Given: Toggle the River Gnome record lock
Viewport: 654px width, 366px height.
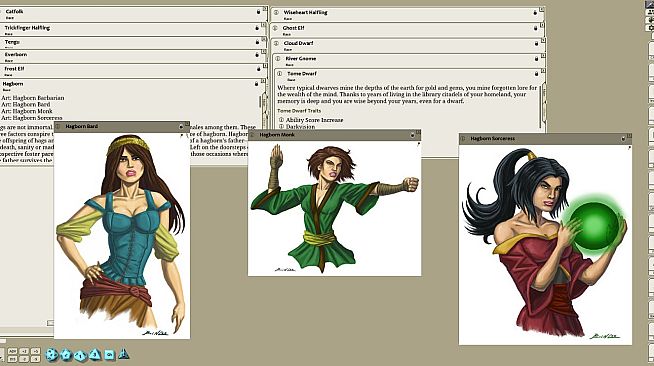Looking at the screenshot, I should tap(536, 59).
